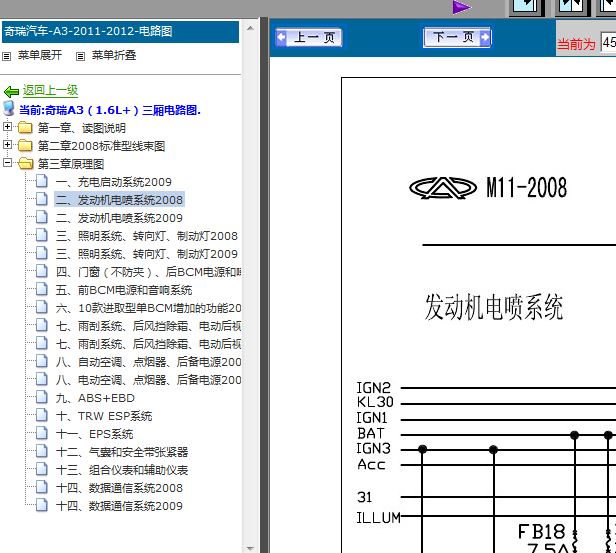Screen dimensions: 616x553
Task: Click the ILLUM rail label
Action: tap(378, 518)
